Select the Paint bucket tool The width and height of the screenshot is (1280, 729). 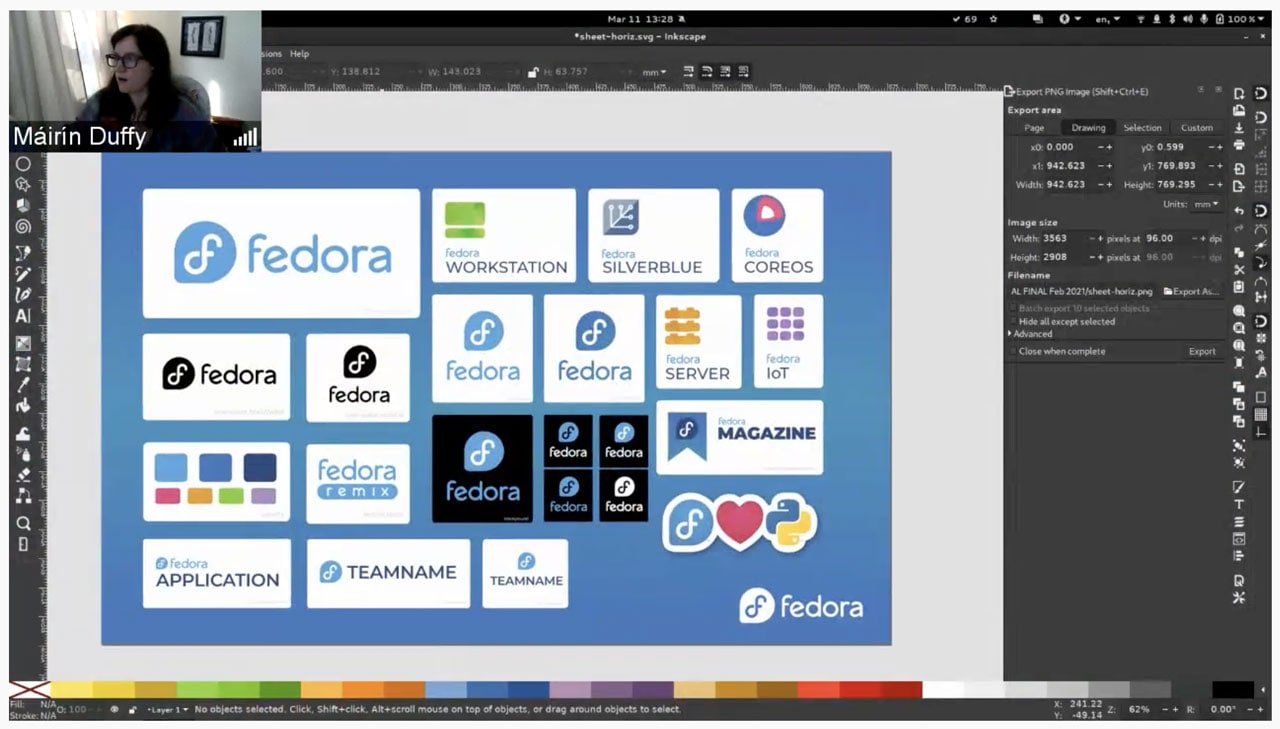point(23,406)
